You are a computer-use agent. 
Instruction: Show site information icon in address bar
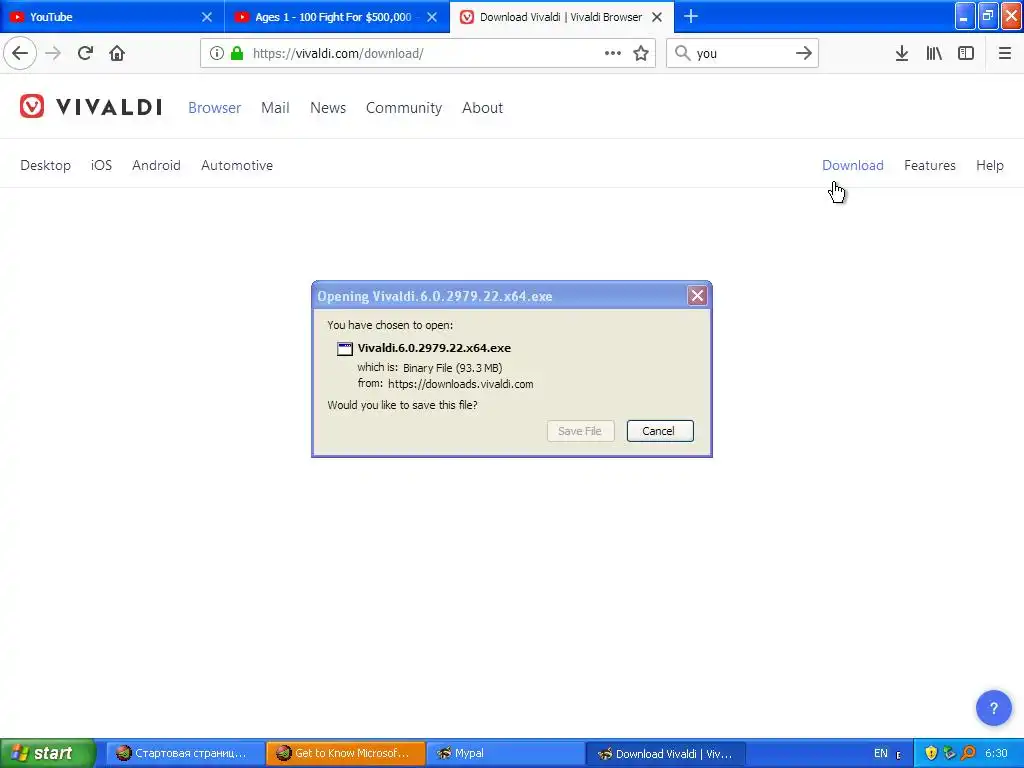pyautogui.click(x=217, y=53)
